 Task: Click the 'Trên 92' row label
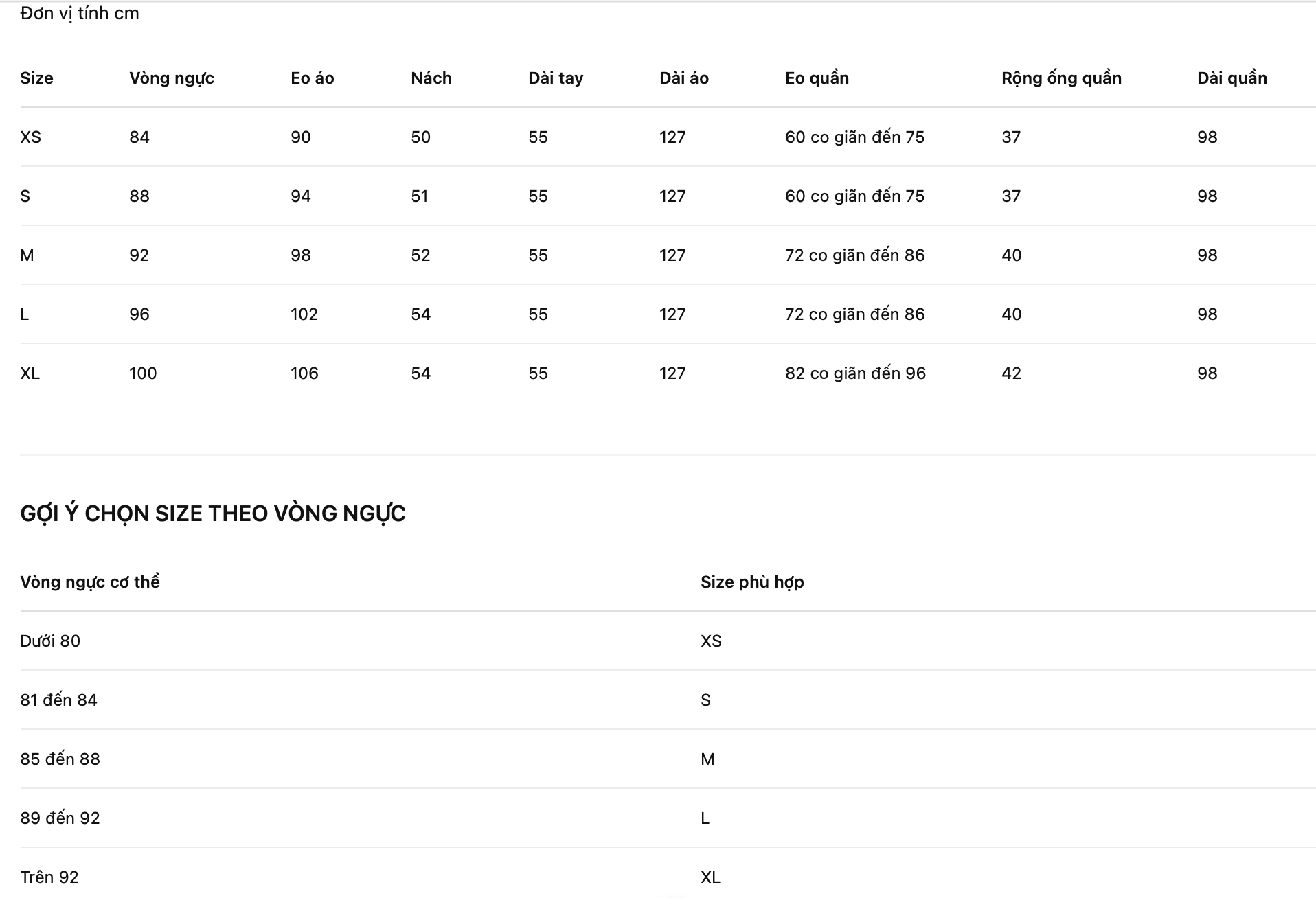pyautogui.click(x=49, y=877)
